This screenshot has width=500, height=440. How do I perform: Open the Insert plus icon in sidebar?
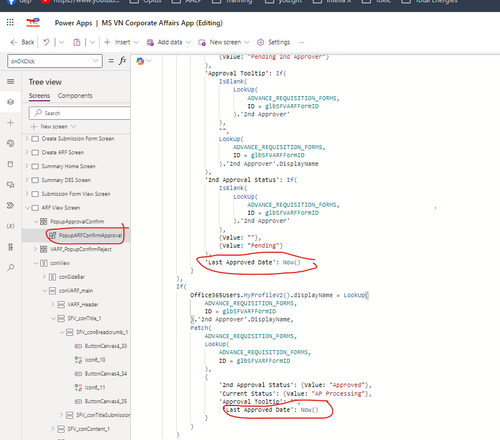pos(11,123)
